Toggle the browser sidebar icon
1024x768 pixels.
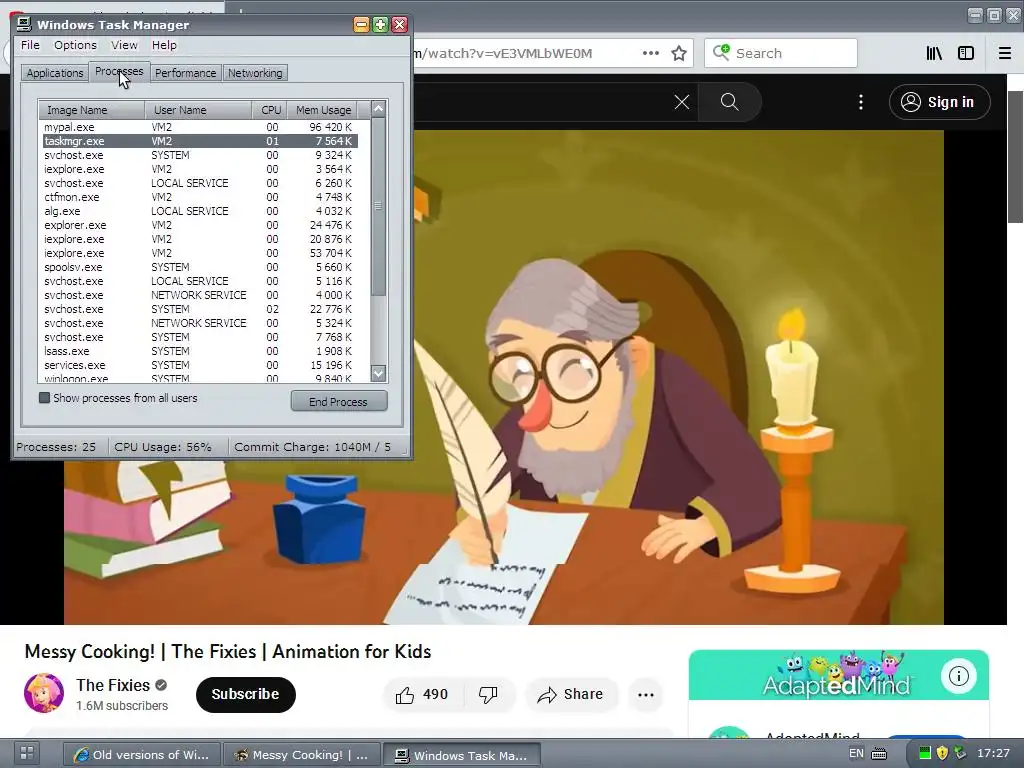coord(966,53)
